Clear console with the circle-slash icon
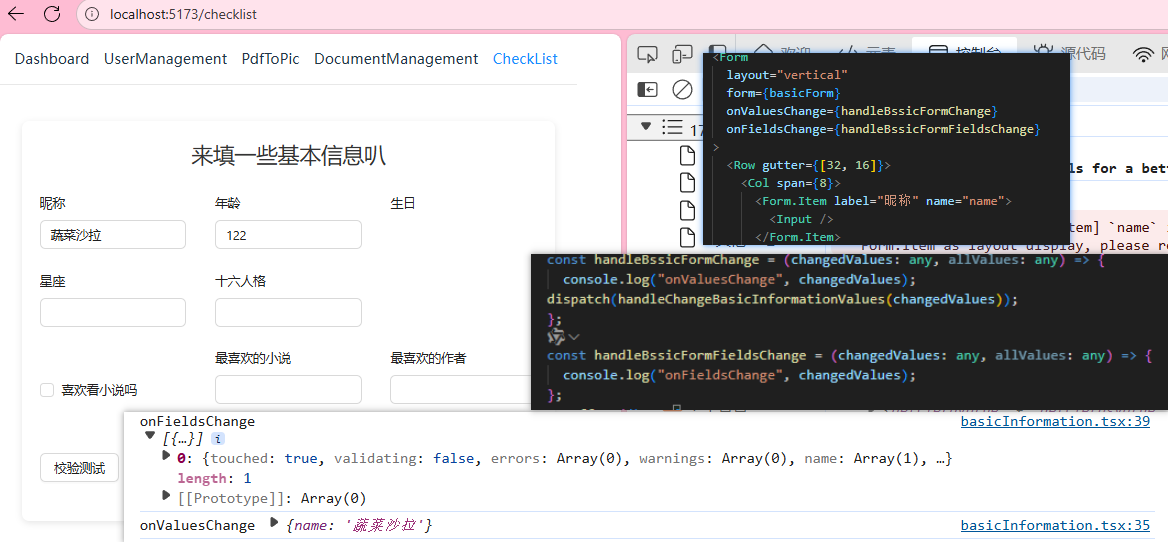1168x542 pixels. pos(682,90)
